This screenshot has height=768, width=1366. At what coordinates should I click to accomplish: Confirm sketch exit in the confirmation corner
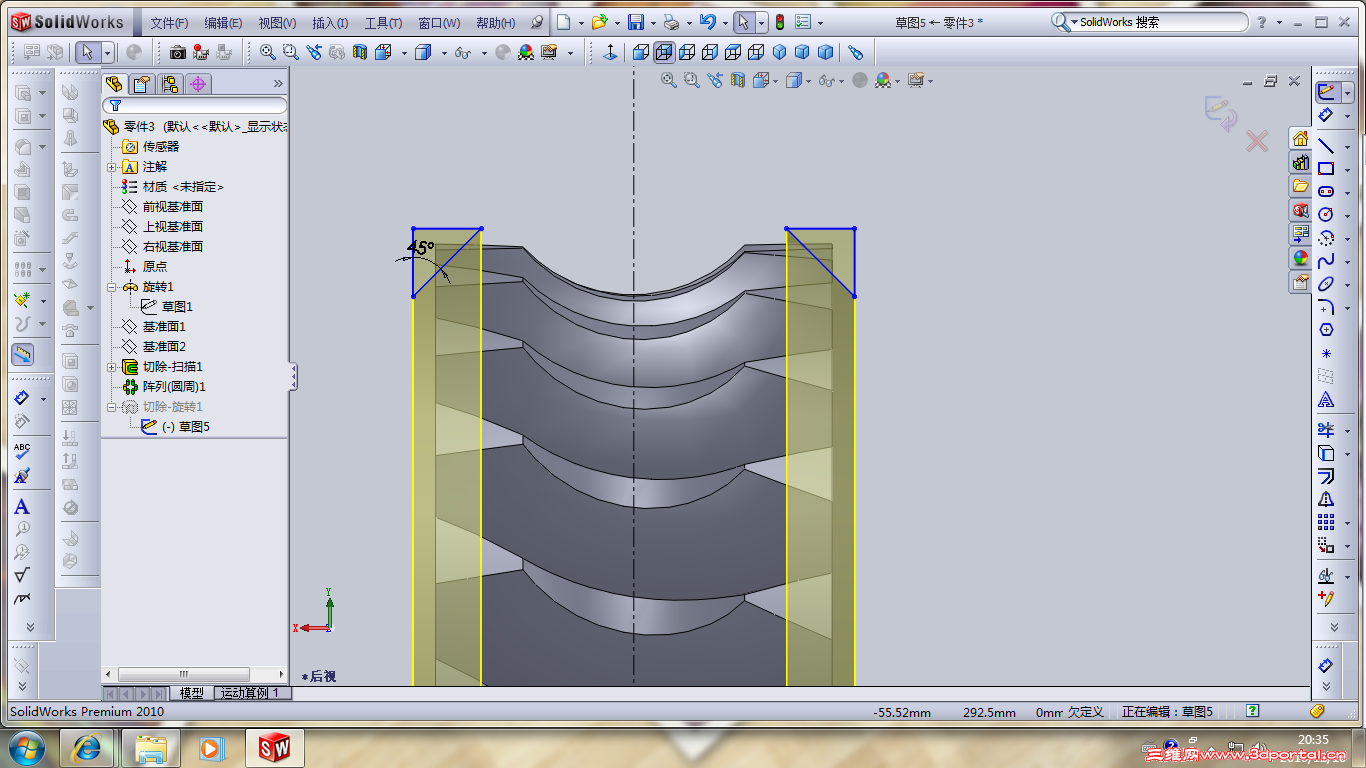click(x=1221, y=111)
